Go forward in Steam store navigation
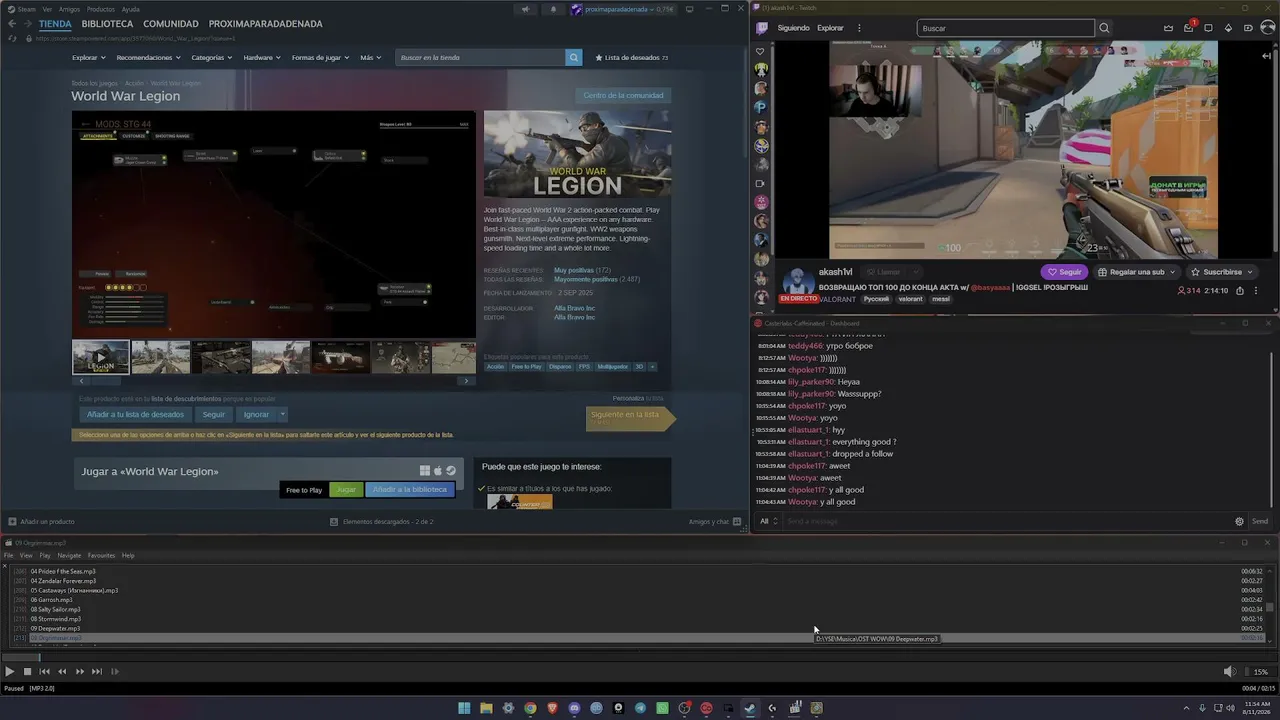The height and width of the screenshot is (720, 1280). pyautogui.click(x=27, y=24)
